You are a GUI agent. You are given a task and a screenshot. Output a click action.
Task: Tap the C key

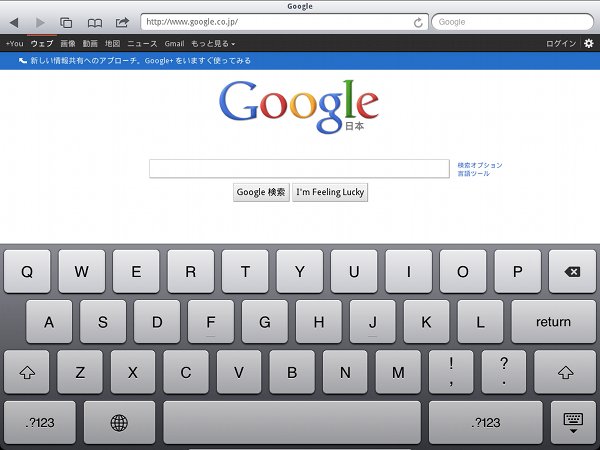click(x=186, y=372)
